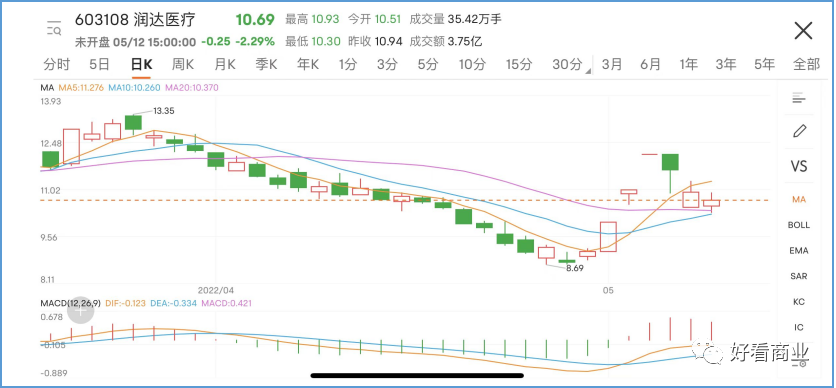Open the chart list settings icon
The image size is (836, 388).
pyautogui.click(x=798, y=98)
